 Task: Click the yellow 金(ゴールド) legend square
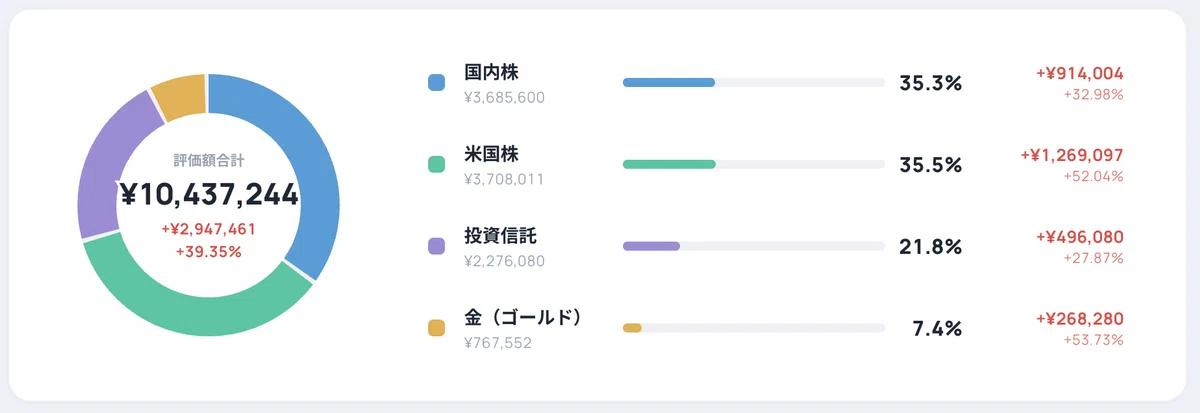click(436, 328)
